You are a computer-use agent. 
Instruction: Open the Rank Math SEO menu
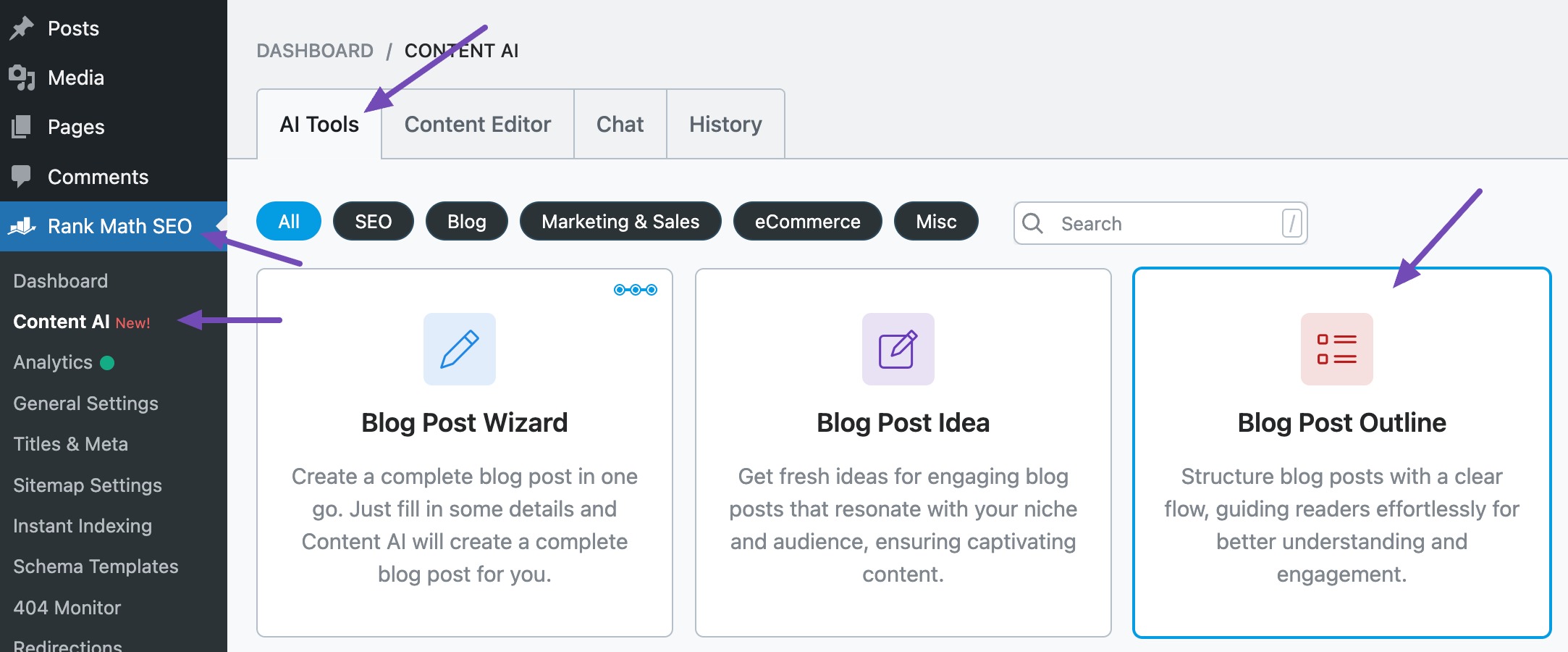pos(114,226)
